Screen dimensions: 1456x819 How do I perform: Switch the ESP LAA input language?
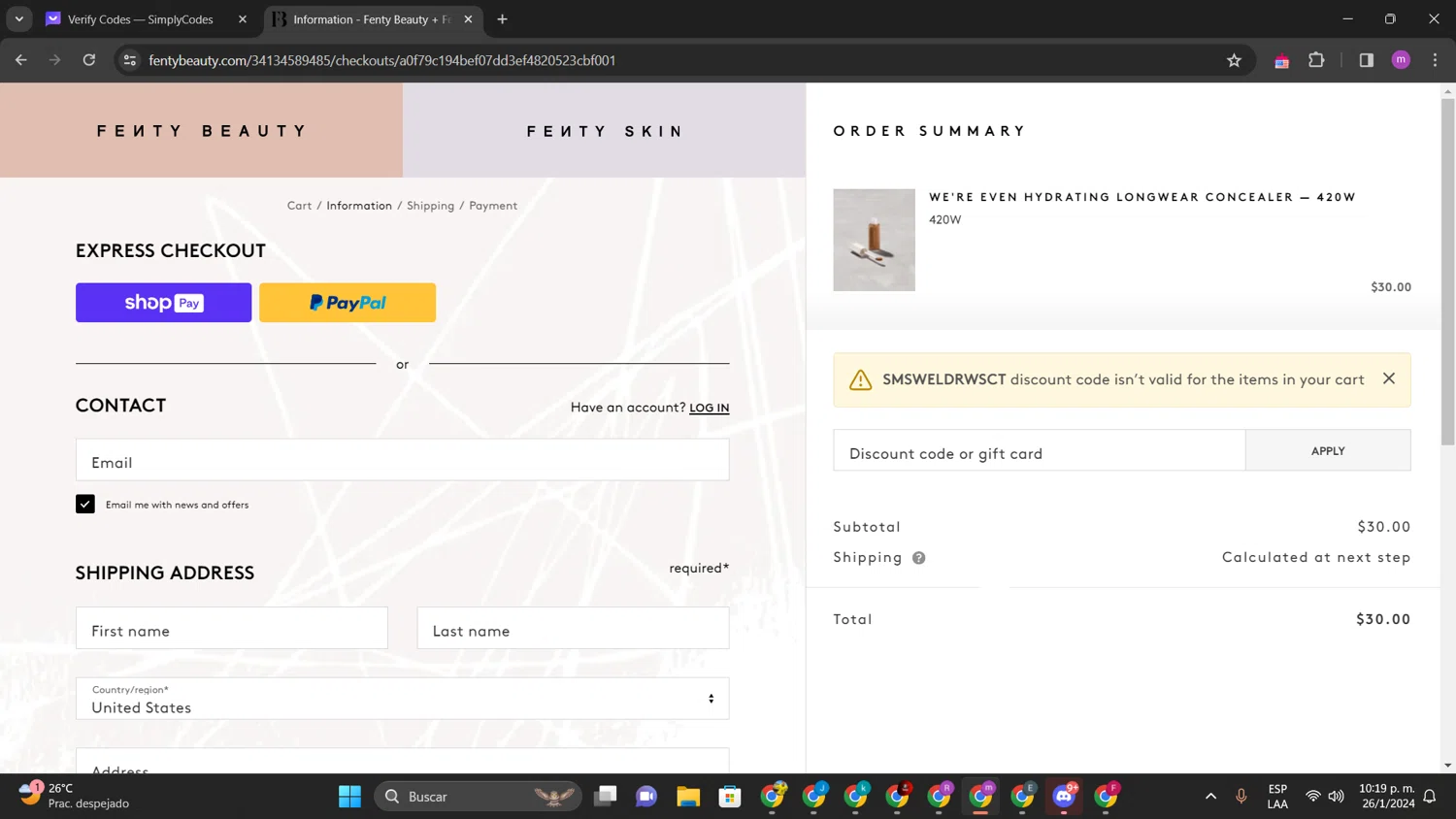tap(1277, 797)
